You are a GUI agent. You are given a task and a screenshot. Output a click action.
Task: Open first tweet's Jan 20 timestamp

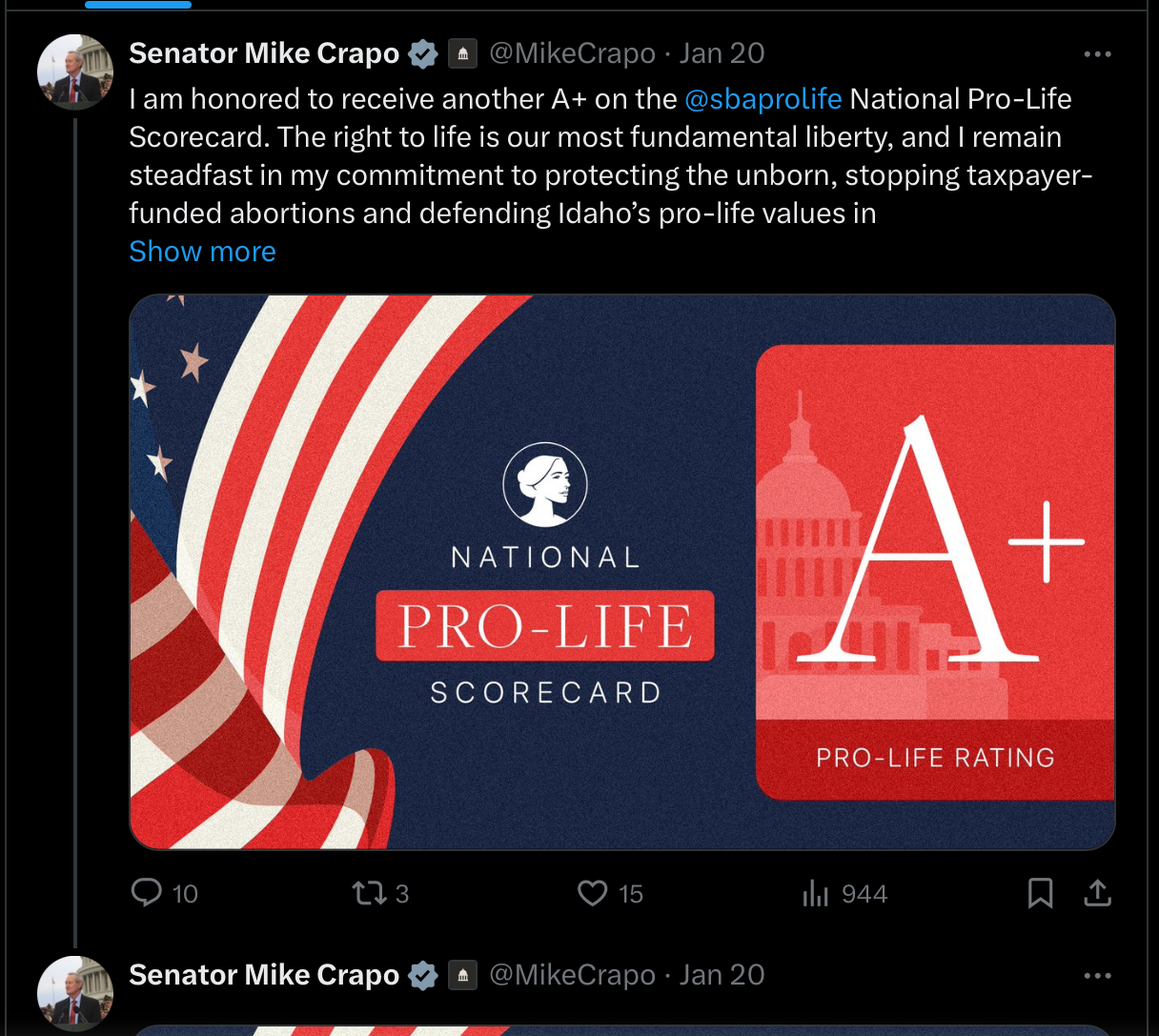pyautogui.click(x=722, y=53)
